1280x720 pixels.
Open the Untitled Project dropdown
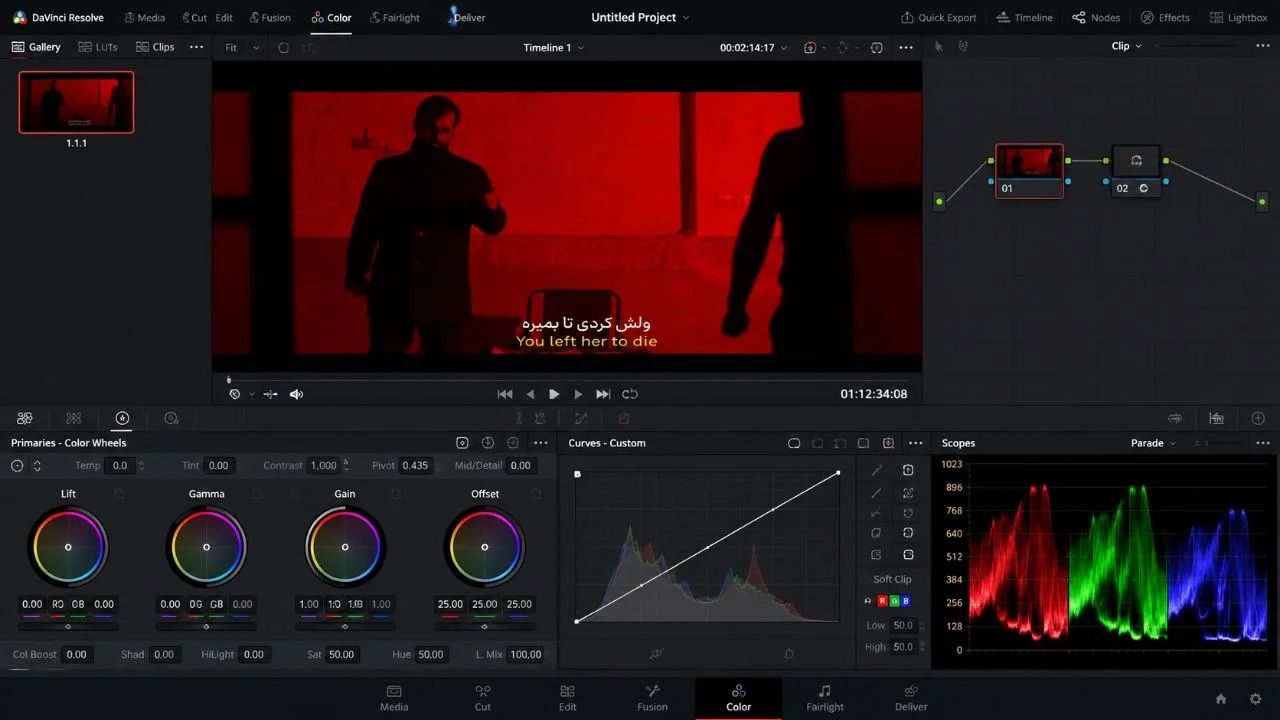pos(640,18)
